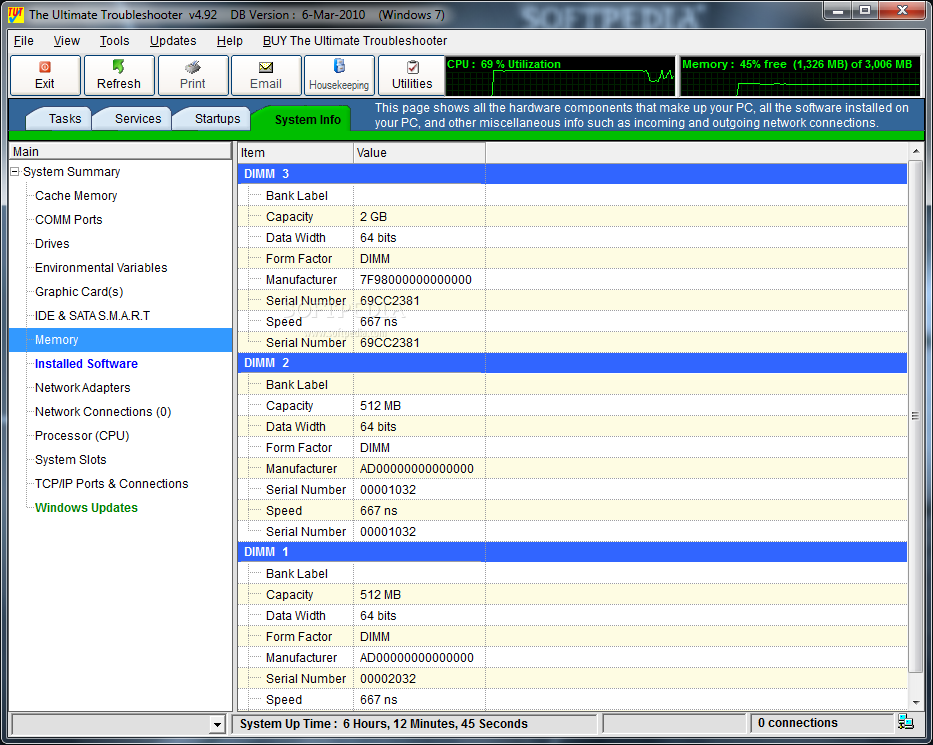The width and height of the screenshot is (933, 745).
Task: Open the File menu
Action: coord(24,40)
